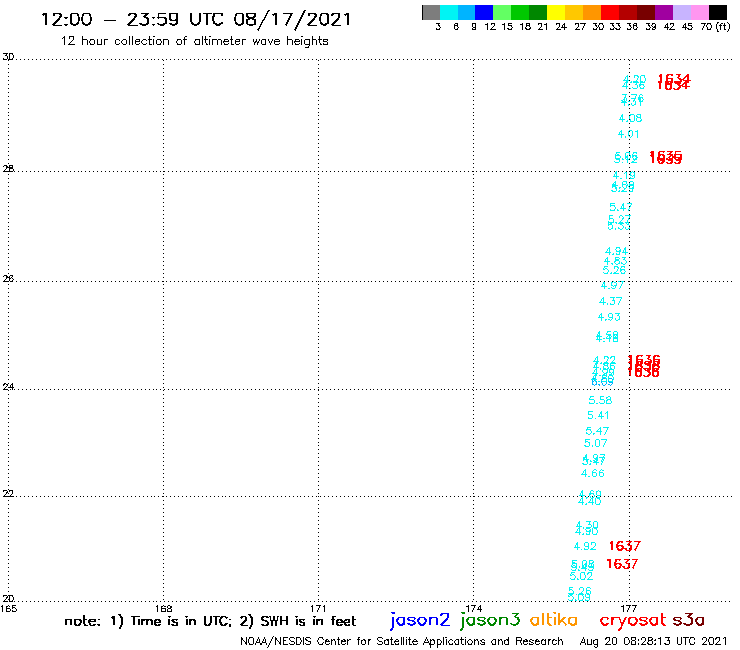Select the pure blue swatch in the legend bar

[x=485, y=12]
